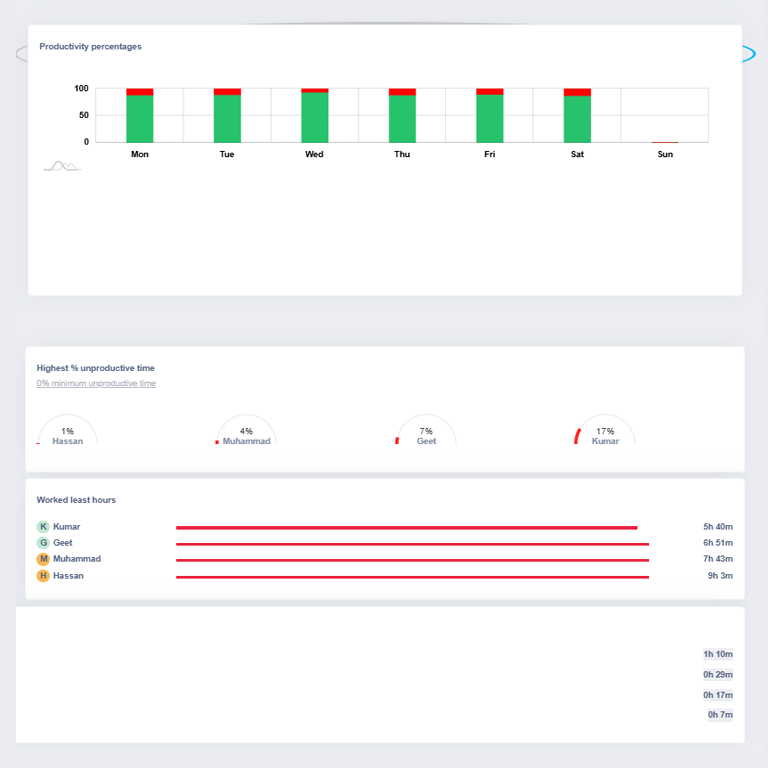Image resolution: width=768 pixels, height=768 pixels.
Task: Select Geet's 7% unproductive gauge
Action: (x=426, y=430)
